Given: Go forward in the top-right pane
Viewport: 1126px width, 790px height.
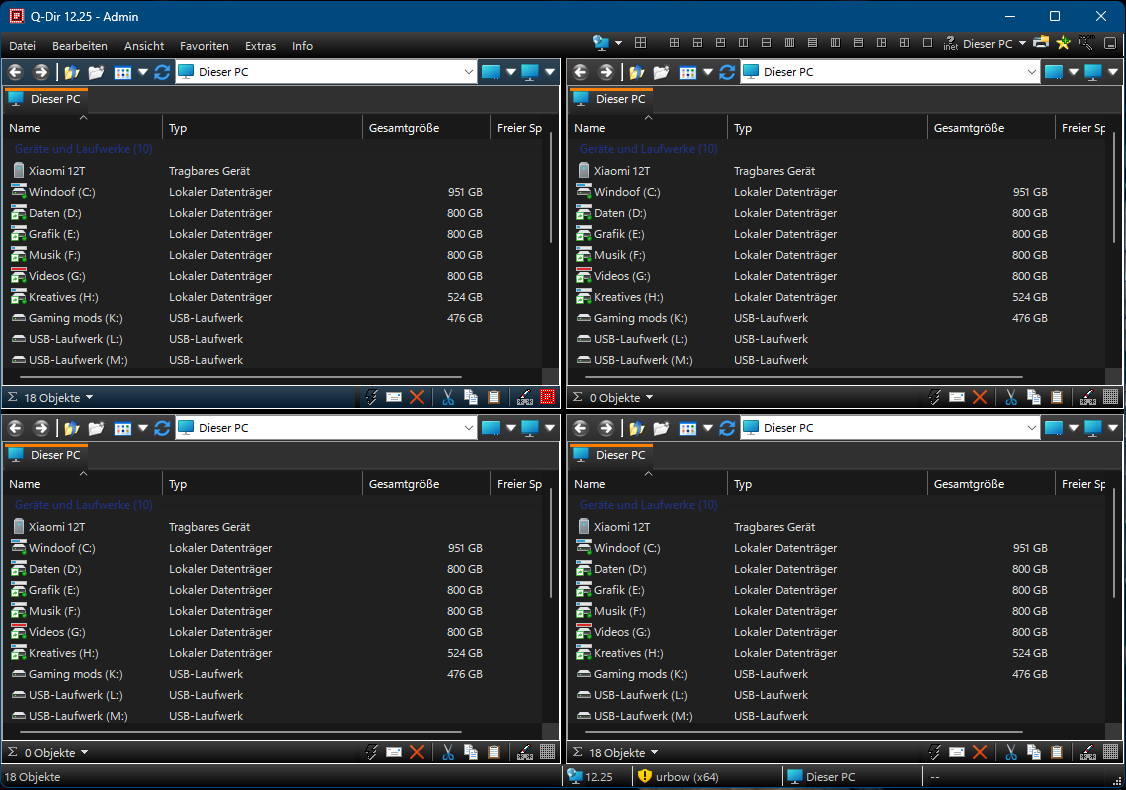Looking at the screenshot, I should coord(606,72).
